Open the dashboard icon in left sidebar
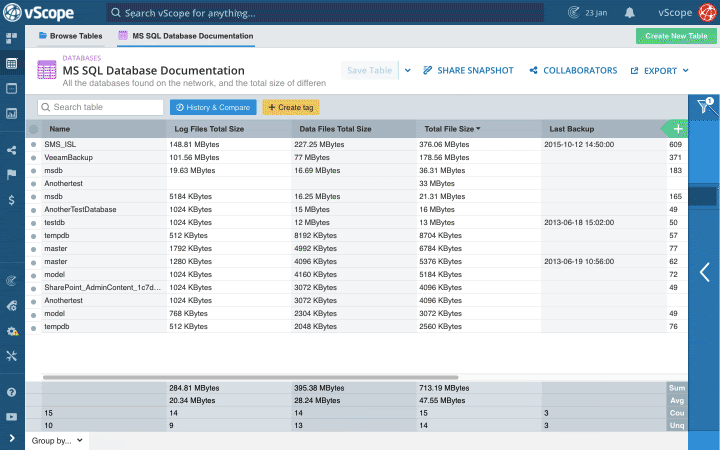Viewport: 720px width, 450px height. tap(11, 38)
